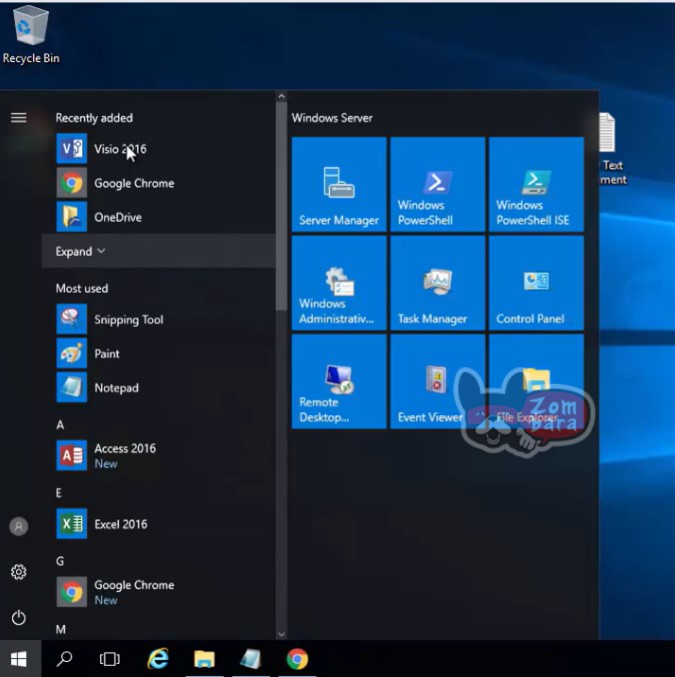Open the user account button
Image resolution: width=675 pixels, height=677 pixels.
(19, 526)
